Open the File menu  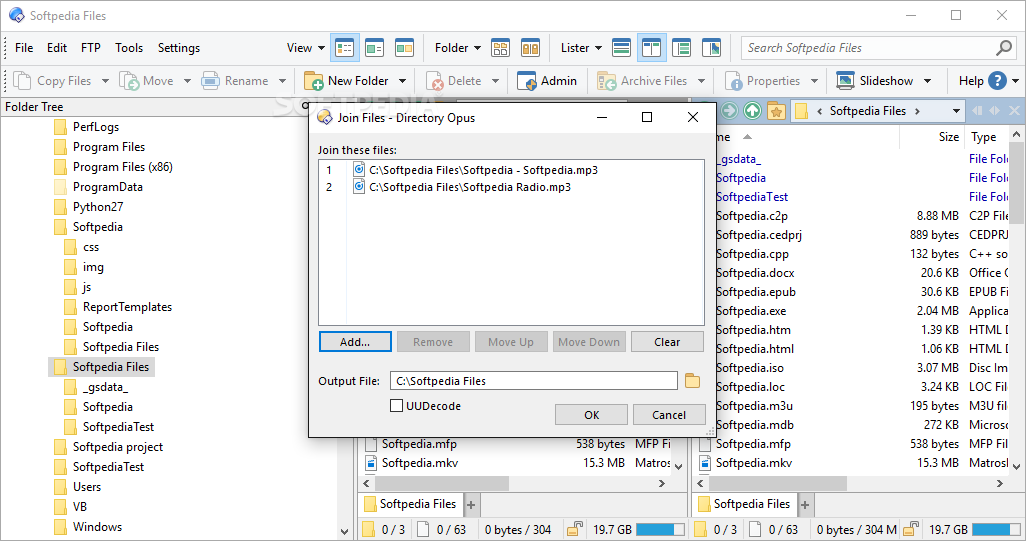tap(24, 48)
